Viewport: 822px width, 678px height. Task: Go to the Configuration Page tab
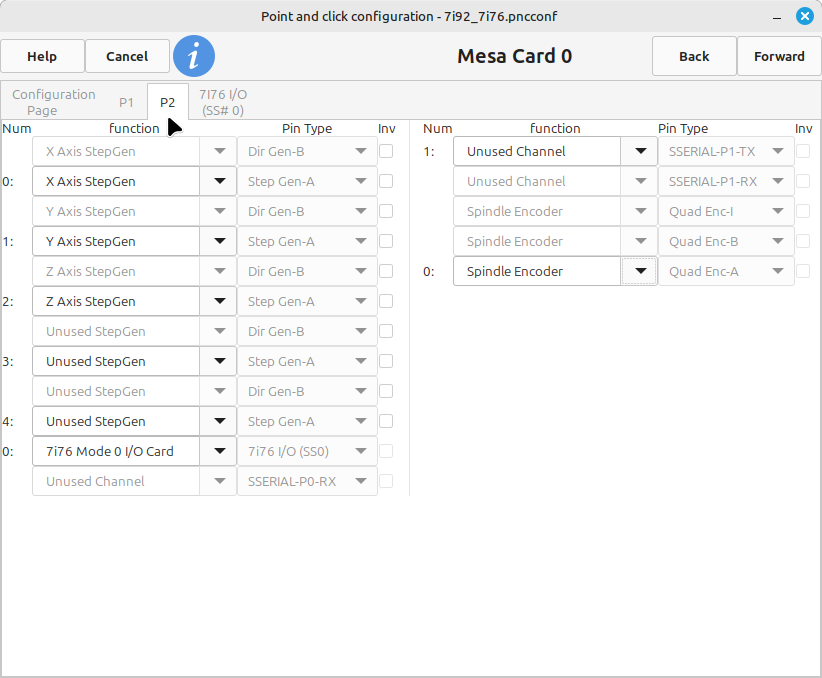pyautogui.click(x=54, y=102)
